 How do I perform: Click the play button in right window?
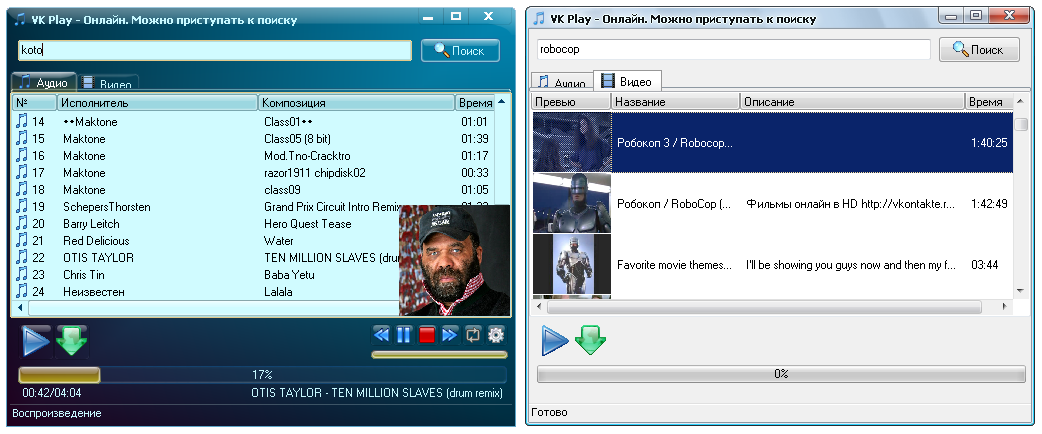555,340
